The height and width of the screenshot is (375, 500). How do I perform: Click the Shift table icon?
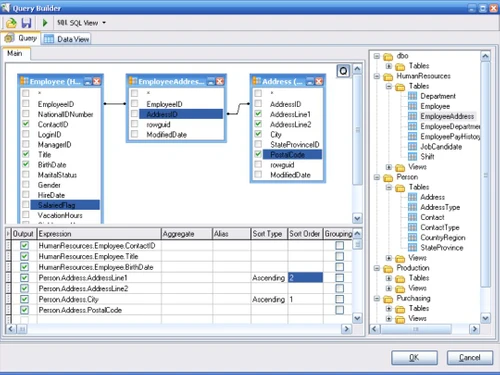coord(412,157)
